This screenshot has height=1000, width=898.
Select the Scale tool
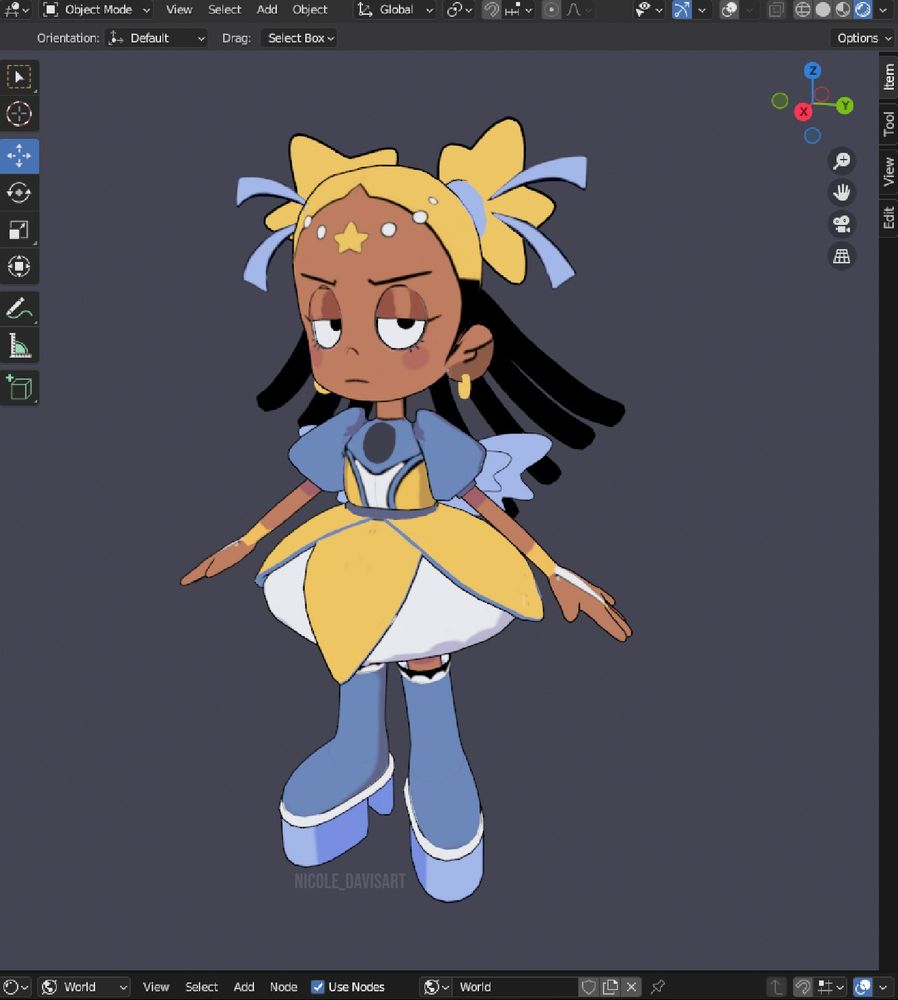19,230
